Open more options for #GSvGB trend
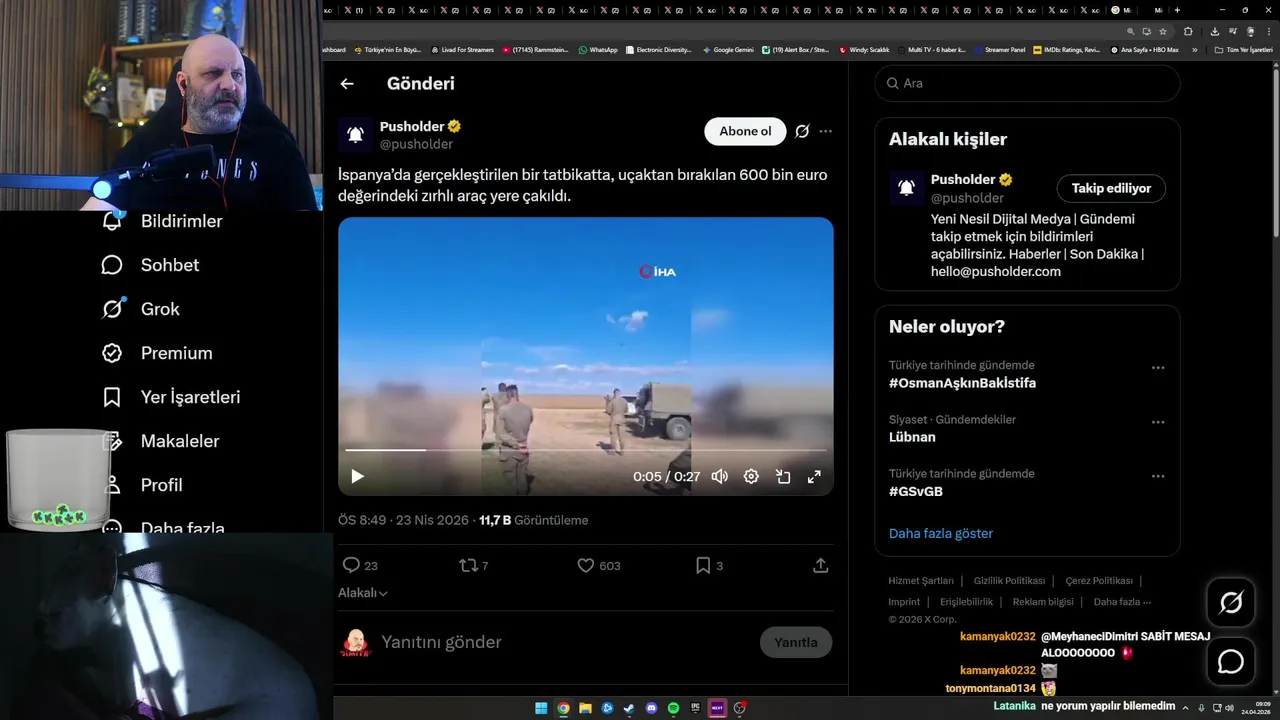Screen dimensions: 1280x720 (x=1158, y=476)
